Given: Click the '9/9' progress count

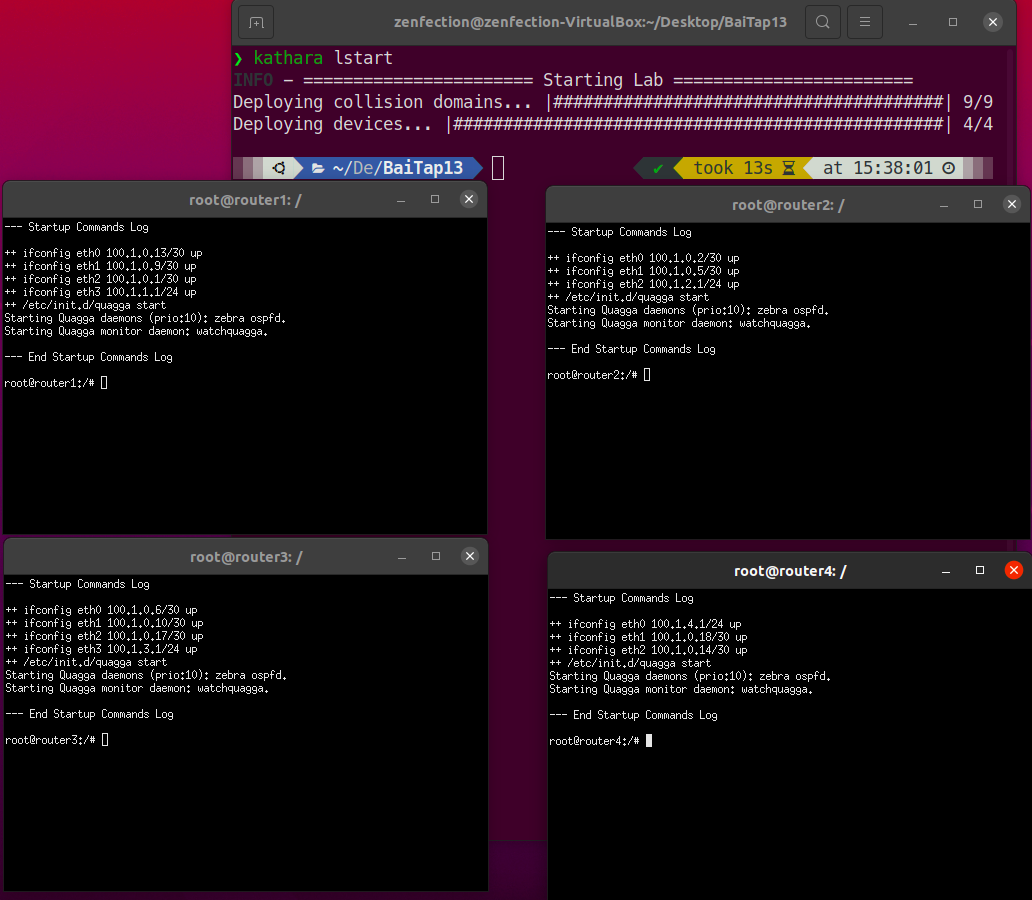Looking at the screenshot, I should pyautogui.click(x=978, y=102).
